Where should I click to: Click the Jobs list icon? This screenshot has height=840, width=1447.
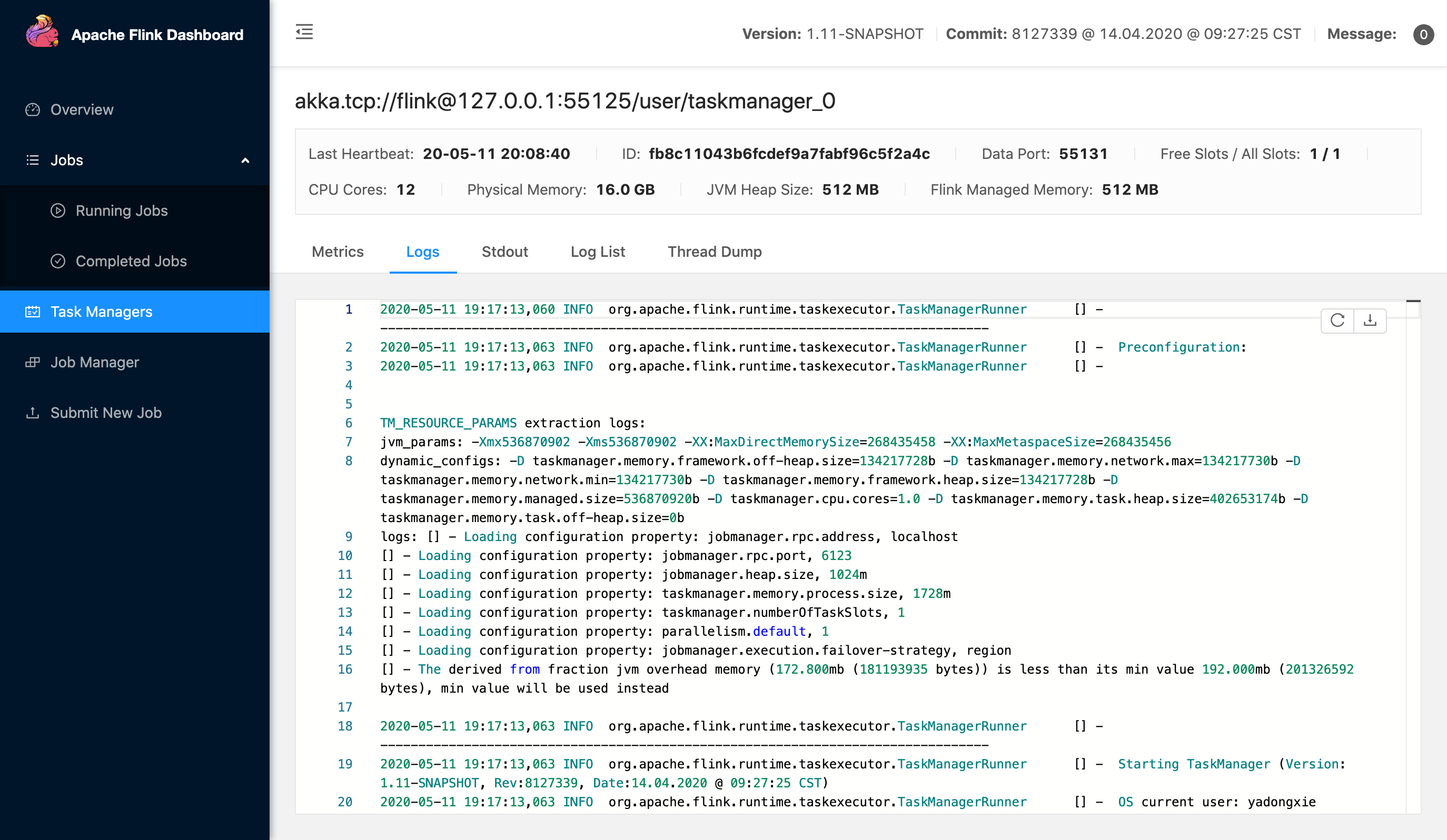(33, 160)
